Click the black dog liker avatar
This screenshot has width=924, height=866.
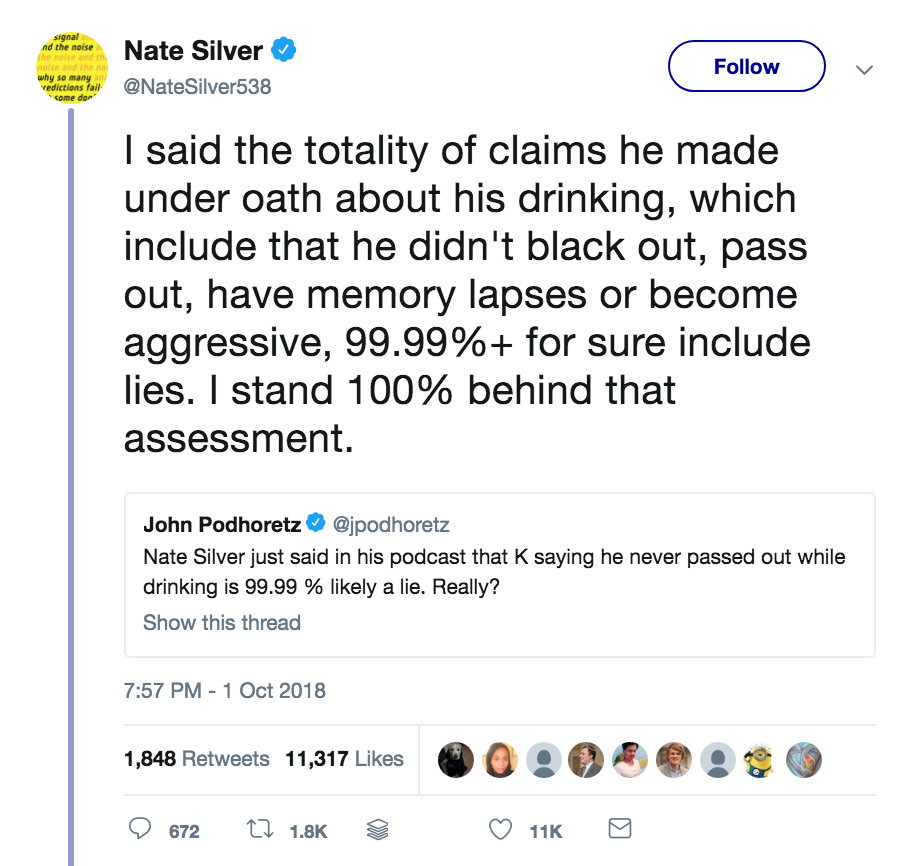[x=456, y=759]
